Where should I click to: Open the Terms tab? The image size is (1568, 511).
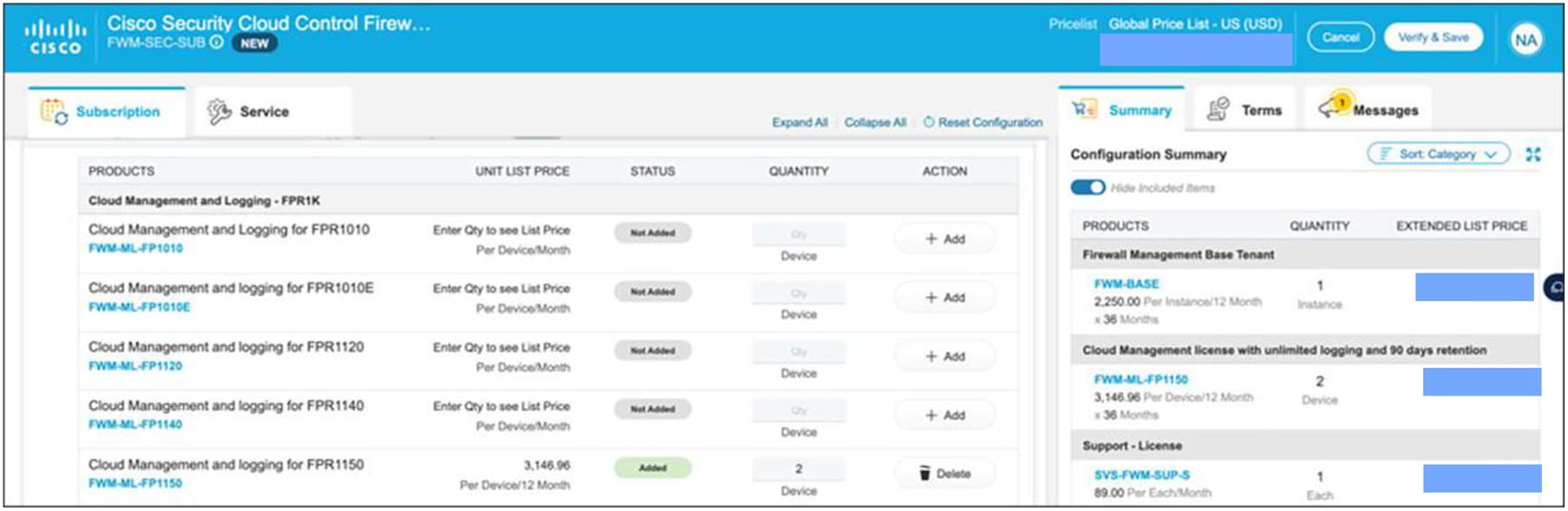[x=1243, y=110]
